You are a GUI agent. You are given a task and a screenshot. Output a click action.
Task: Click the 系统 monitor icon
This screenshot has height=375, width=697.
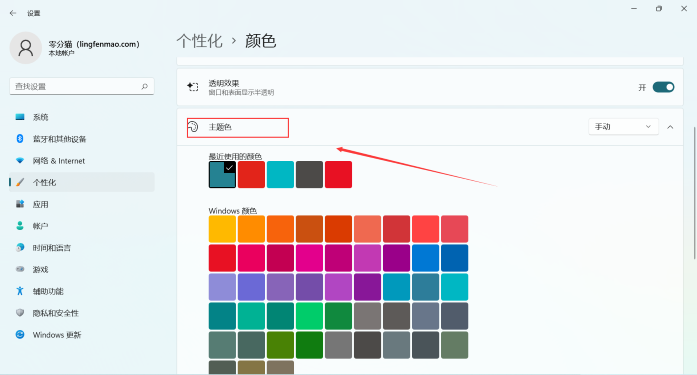tap(20, 117)
